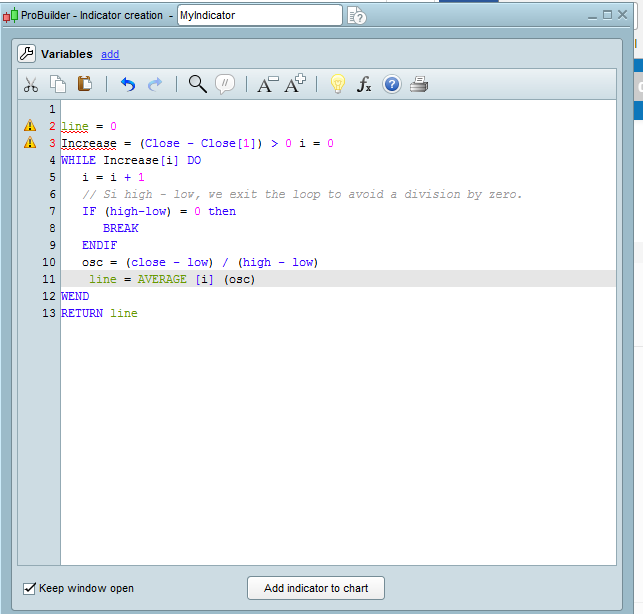The height and width of the screenshot is (614, 643).
Task: Click the Variables wrench icon
Action: (x=27, y=54)
